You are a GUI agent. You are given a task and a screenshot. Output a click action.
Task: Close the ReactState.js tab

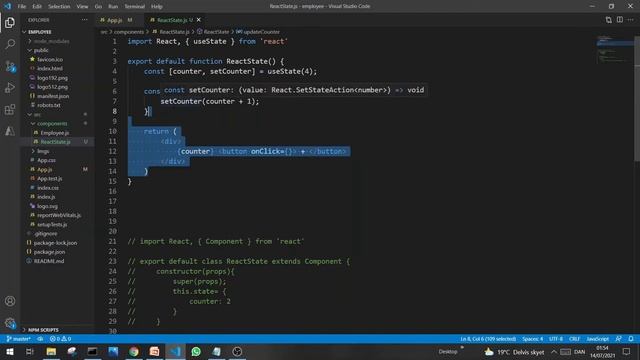pyautogui.click(x=199, y=20)
